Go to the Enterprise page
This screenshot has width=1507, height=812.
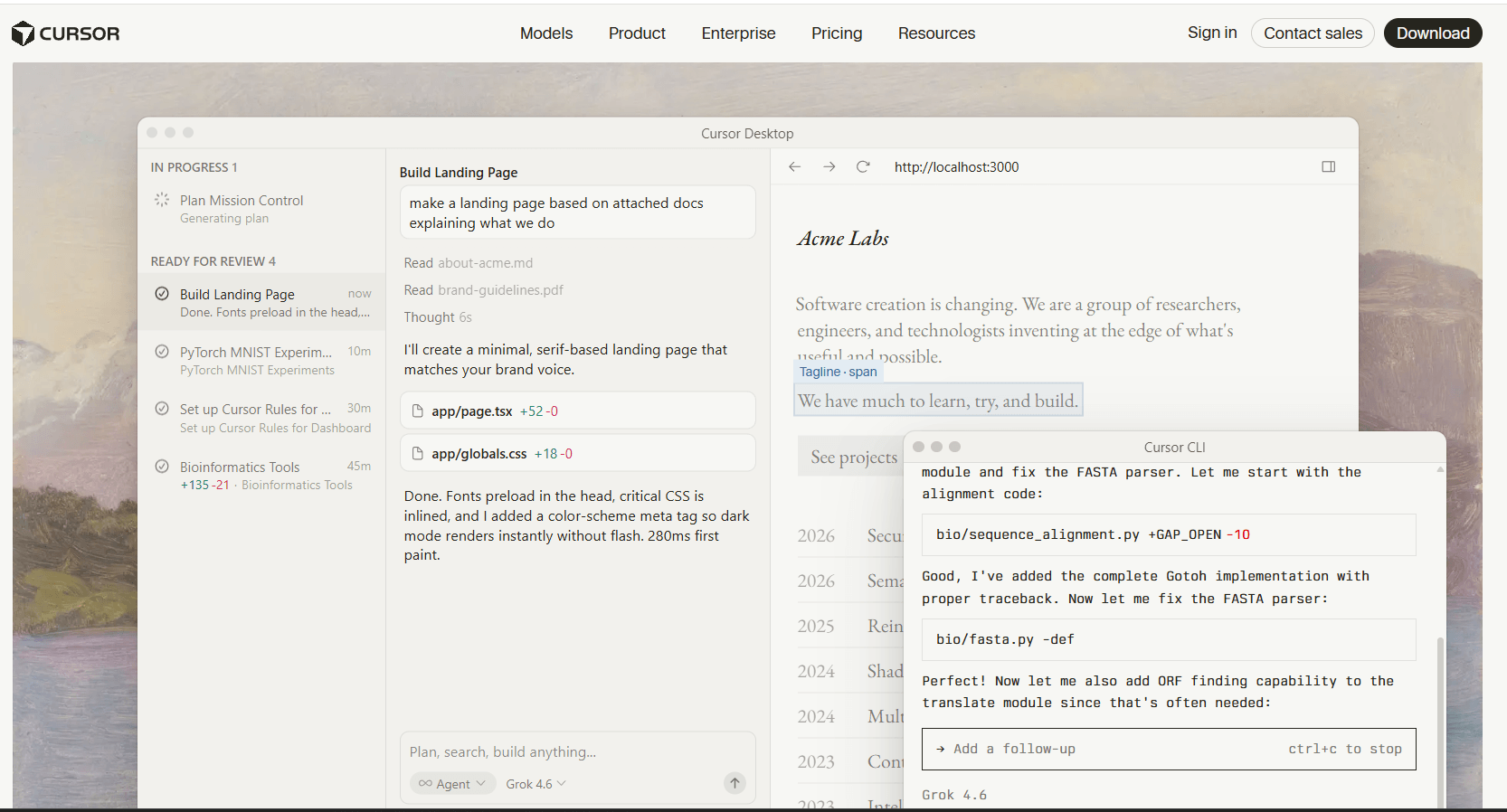click(x=738, y=33)
